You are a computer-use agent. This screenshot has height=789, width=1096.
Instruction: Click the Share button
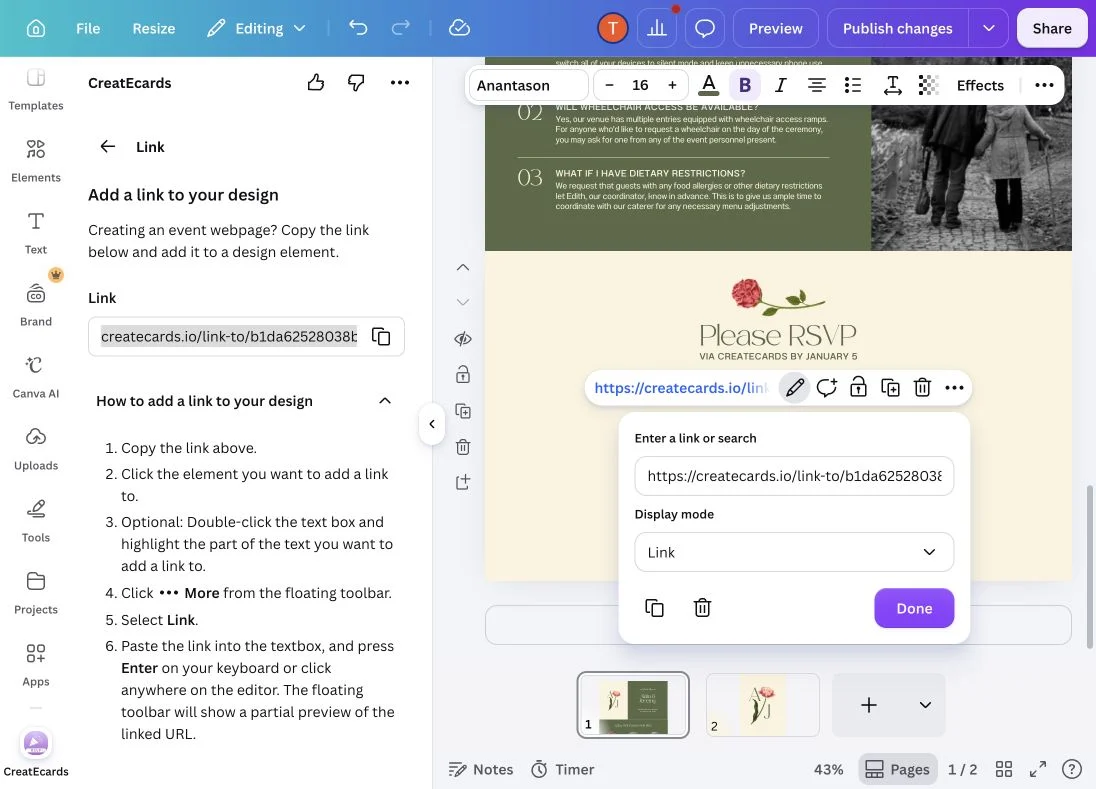[x=1051, y=29]
